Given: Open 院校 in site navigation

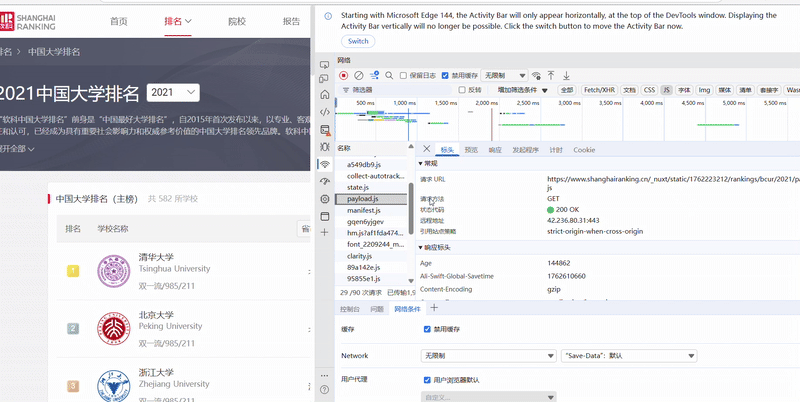Looking at the screenshot, I should [x=237, y=21].
